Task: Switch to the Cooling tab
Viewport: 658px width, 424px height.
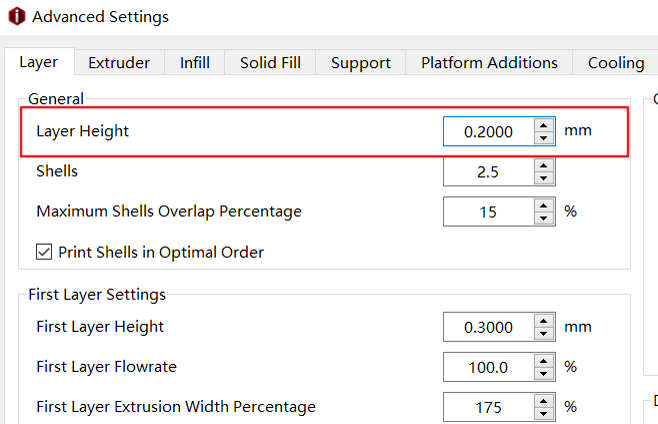Action: coord(616,63)
